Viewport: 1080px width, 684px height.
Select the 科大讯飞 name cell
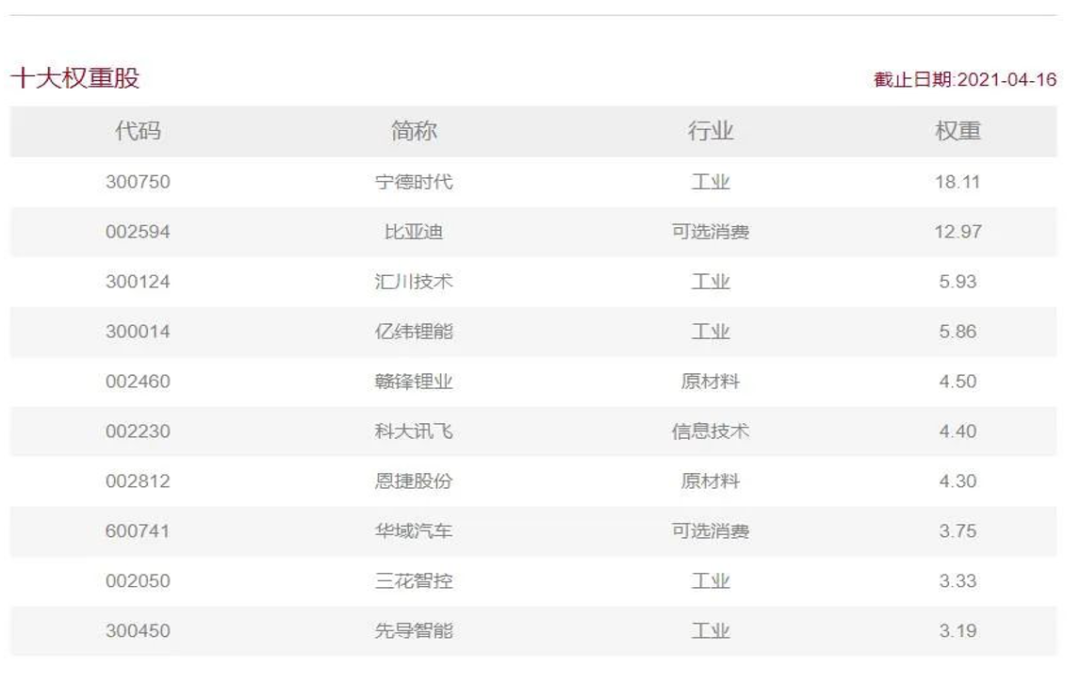pyautogui.click(x=414, y=431)
